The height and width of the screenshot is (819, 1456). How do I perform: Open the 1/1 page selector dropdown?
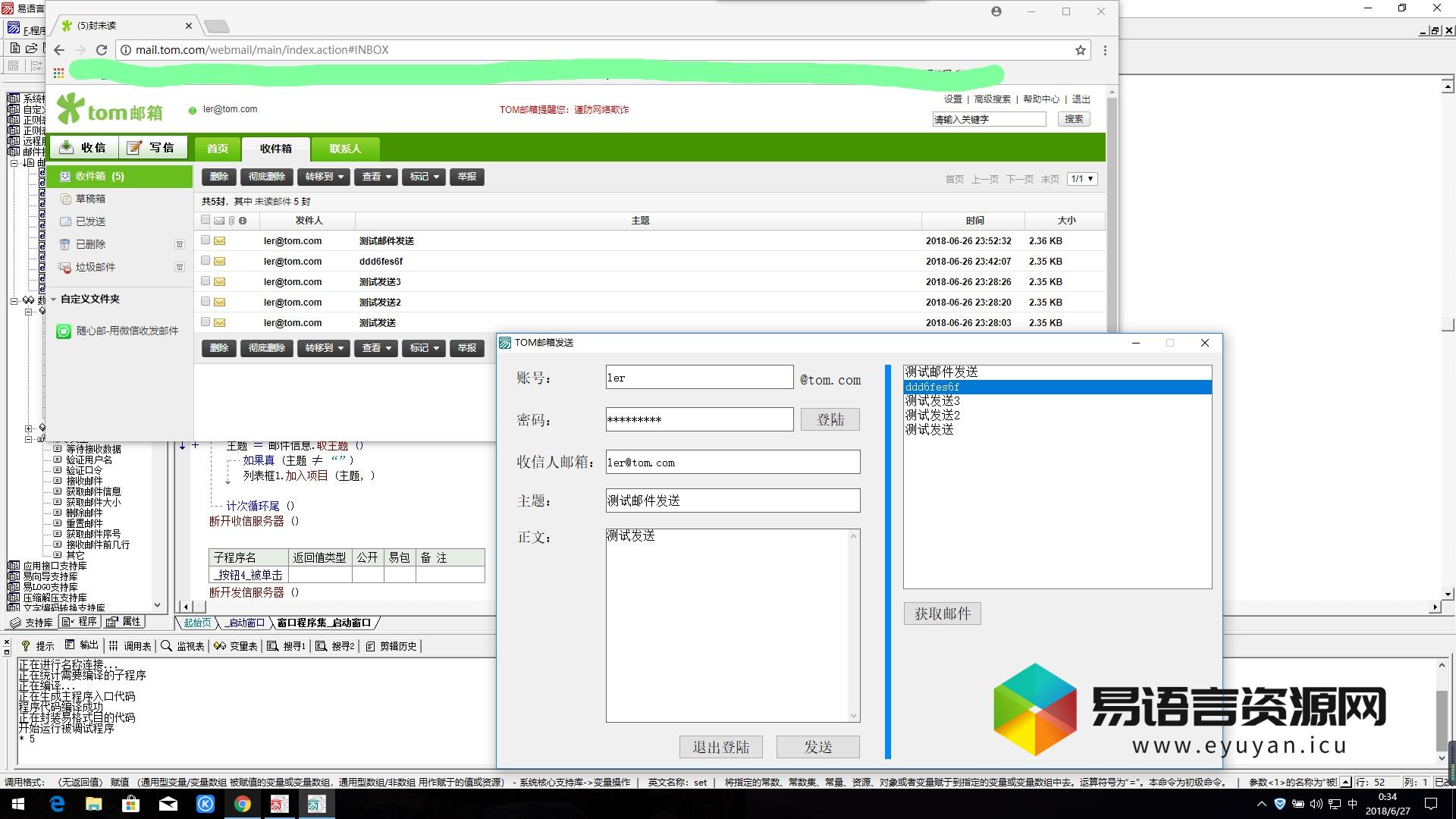(1082, 179)
